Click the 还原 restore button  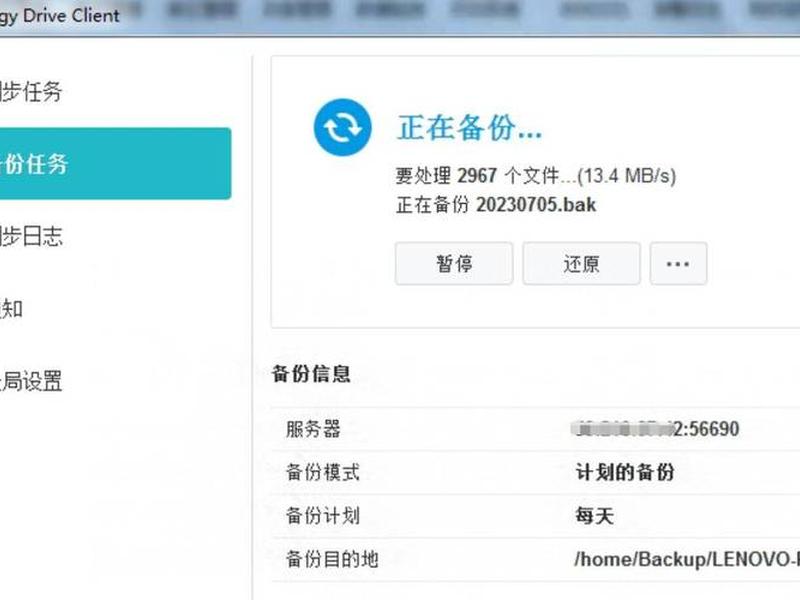click(581, 263)
